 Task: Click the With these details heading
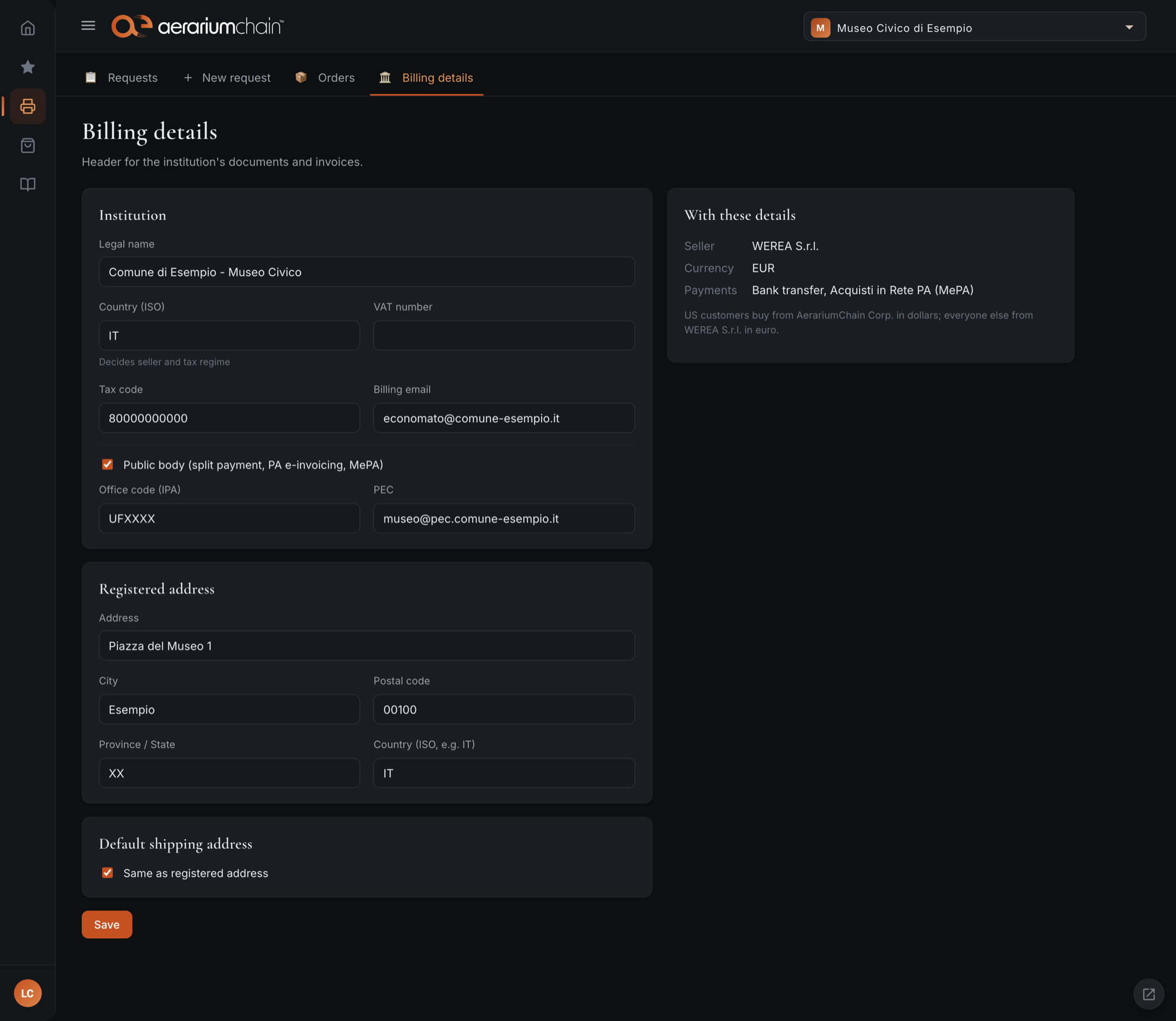[x=740, y=215]
